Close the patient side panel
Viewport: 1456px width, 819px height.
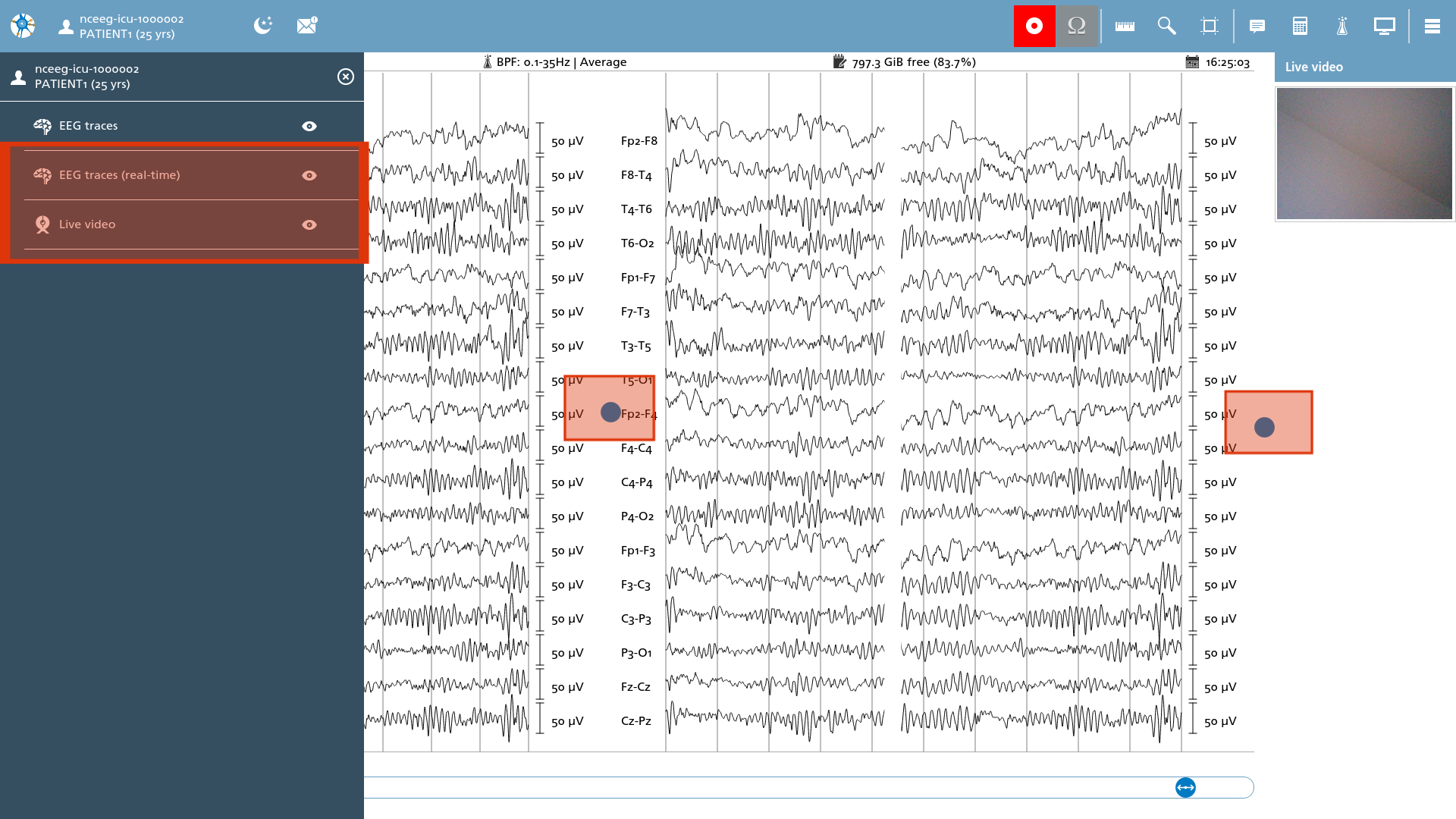(346, 77)
